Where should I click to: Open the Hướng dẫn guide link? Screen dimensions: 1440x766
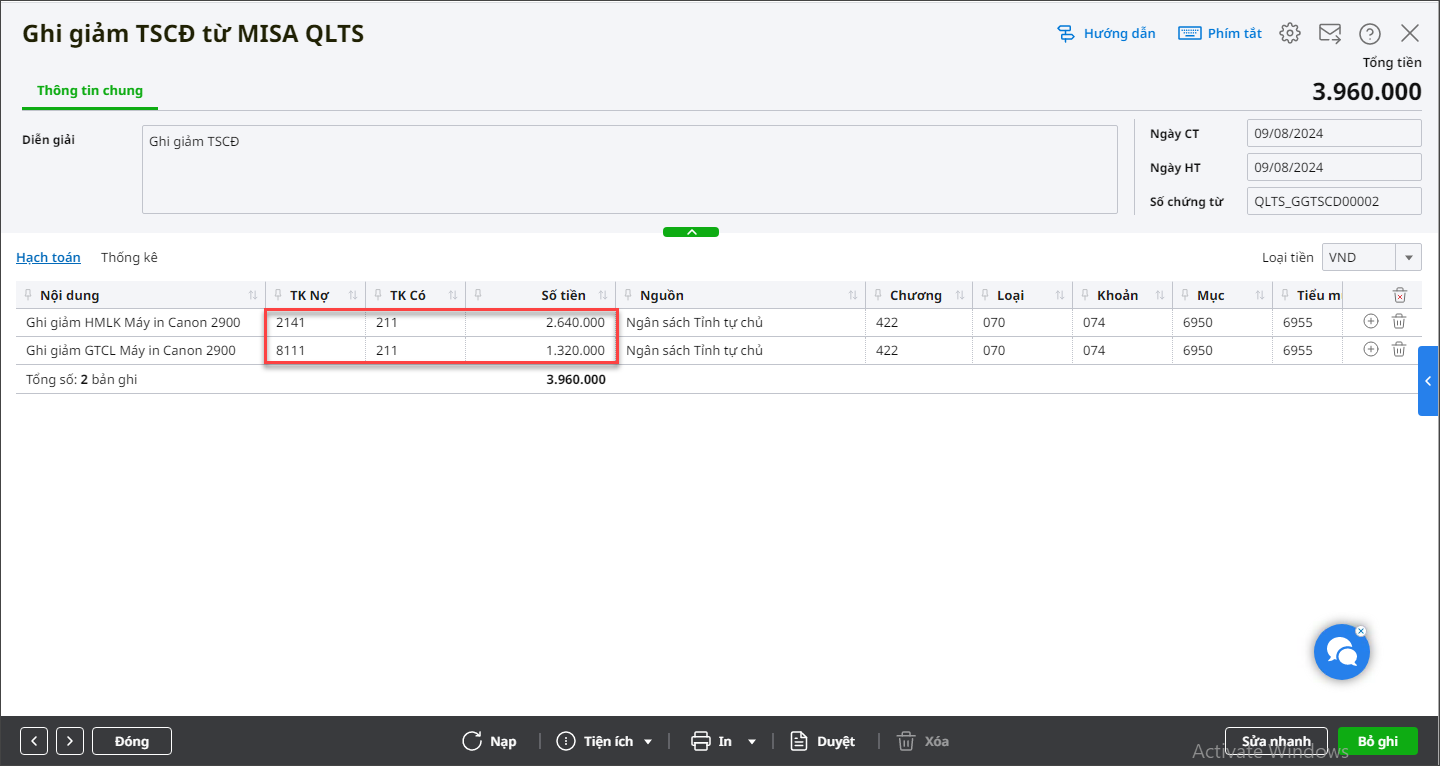(1107, 33)
